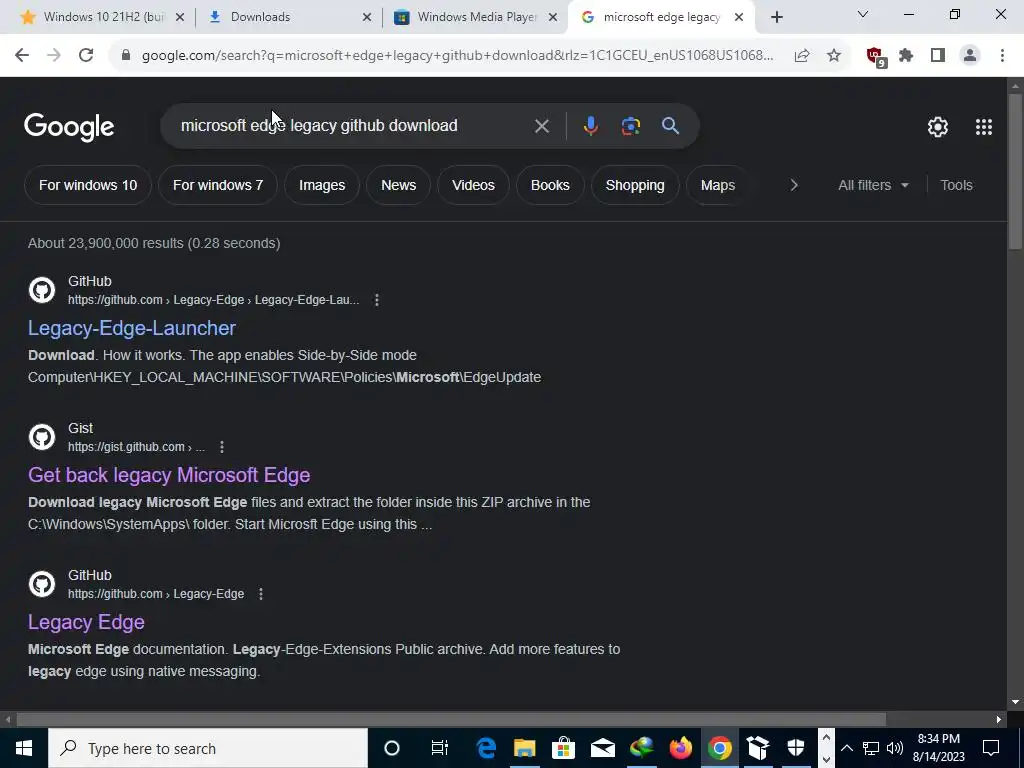The height and width of the screenshot is (768, 1024).
Task: Expand the All filters dropdown
Action: [x=873, y=185]
